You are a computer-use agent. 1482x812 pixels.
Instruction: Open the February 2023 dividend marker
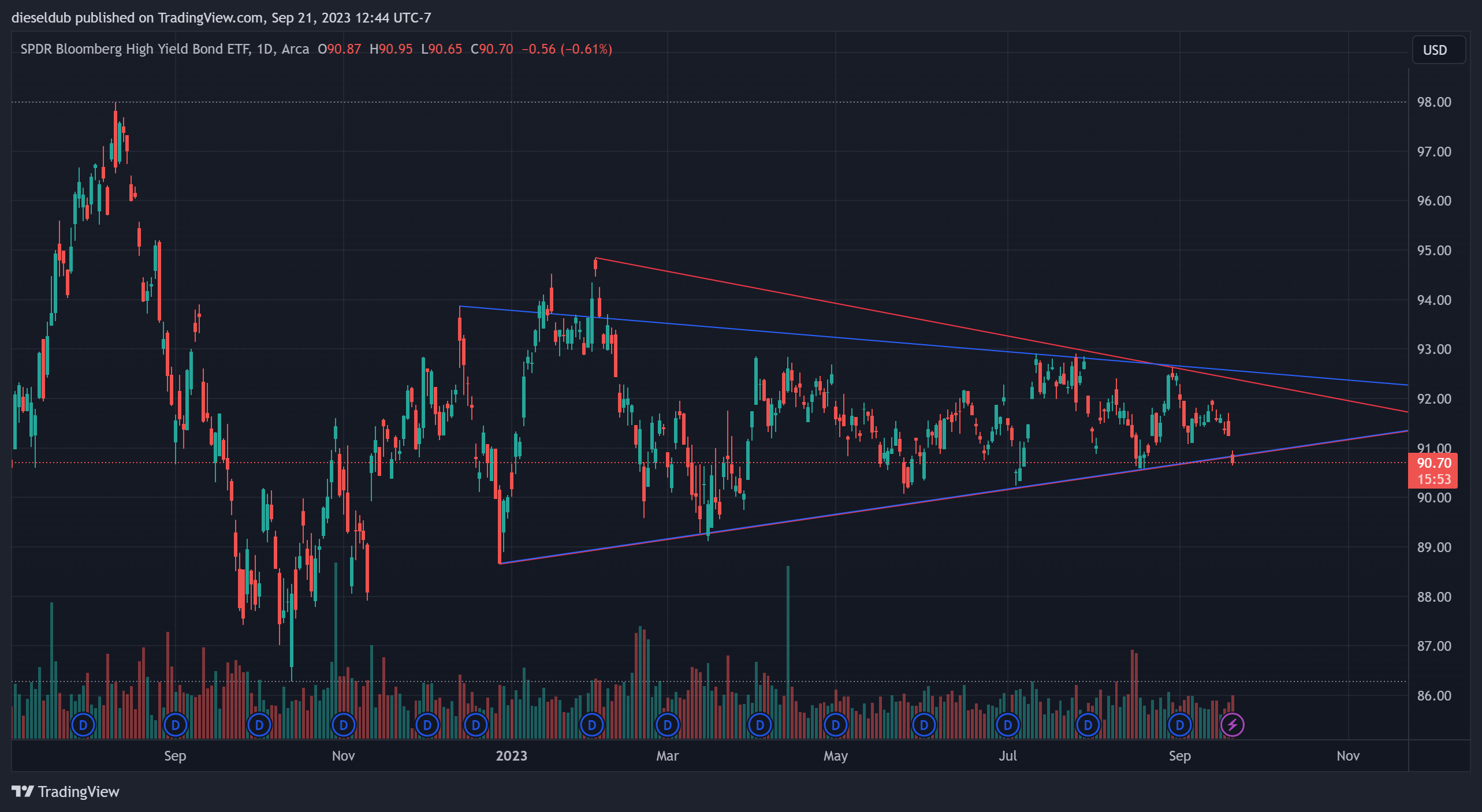592,725
